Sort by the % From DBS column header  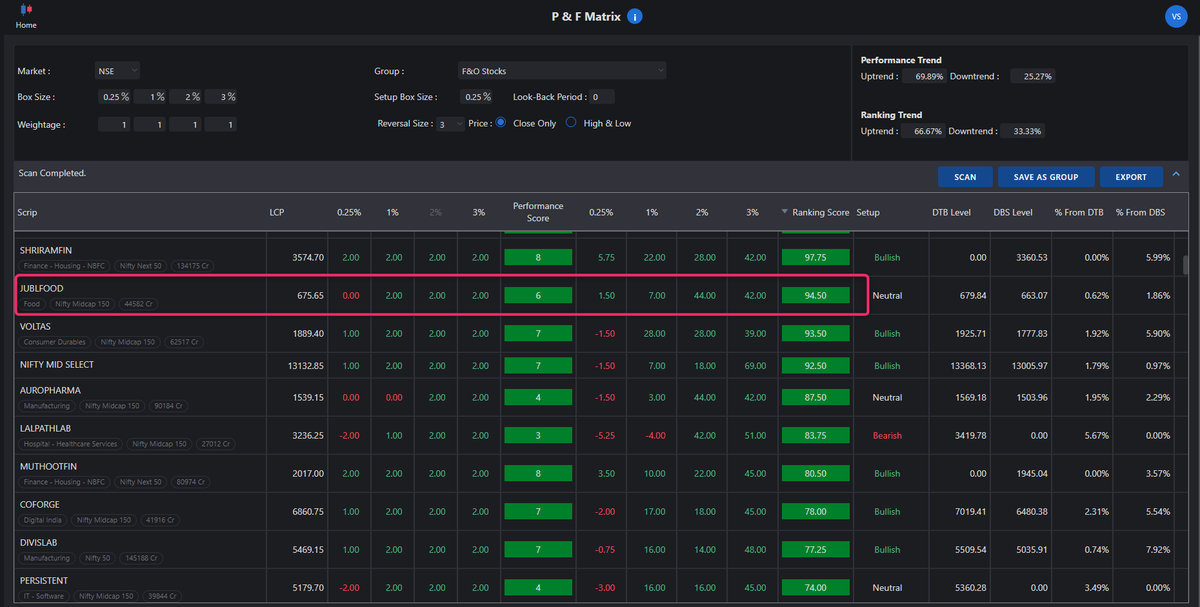pos(1140,213)
